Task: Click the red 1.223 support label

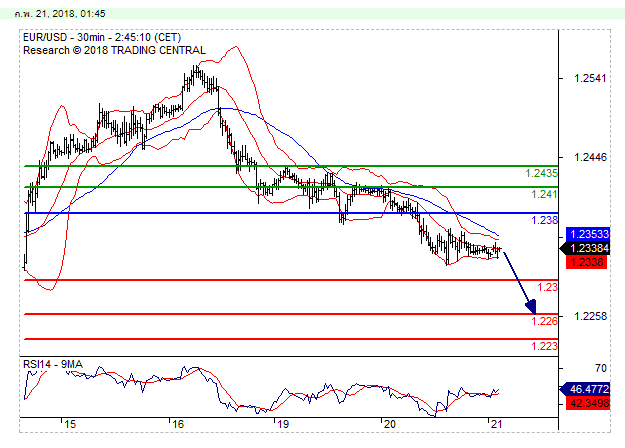Action: click(x=544, y=346)
